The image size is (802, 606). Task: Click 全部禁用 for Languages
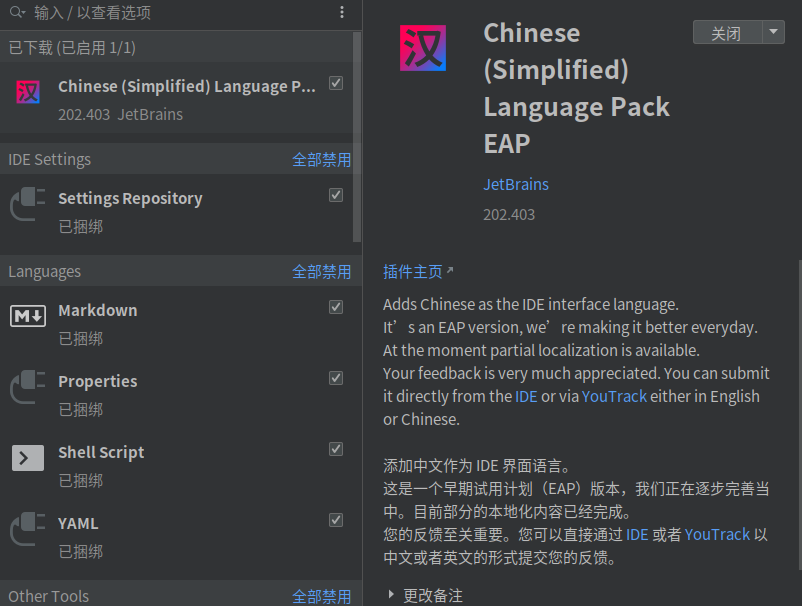(x=321, y=272)
